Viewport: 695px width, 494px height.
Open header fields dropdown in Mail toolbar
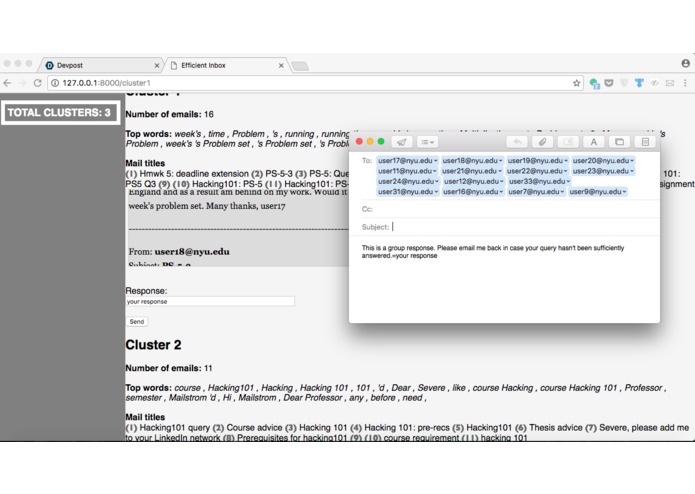point(428,142)
